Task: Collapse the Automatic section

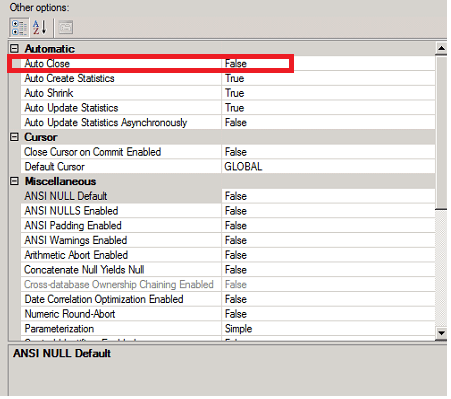Action: click(x=14, y=49)
